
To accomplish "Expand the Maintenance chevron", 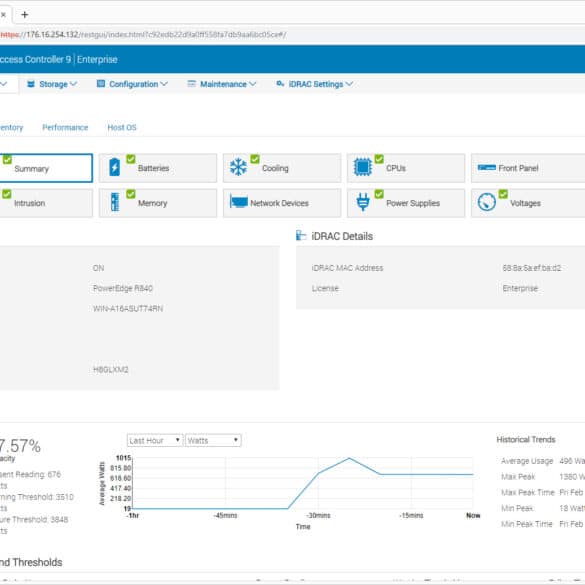I will (x=253, y=84).
